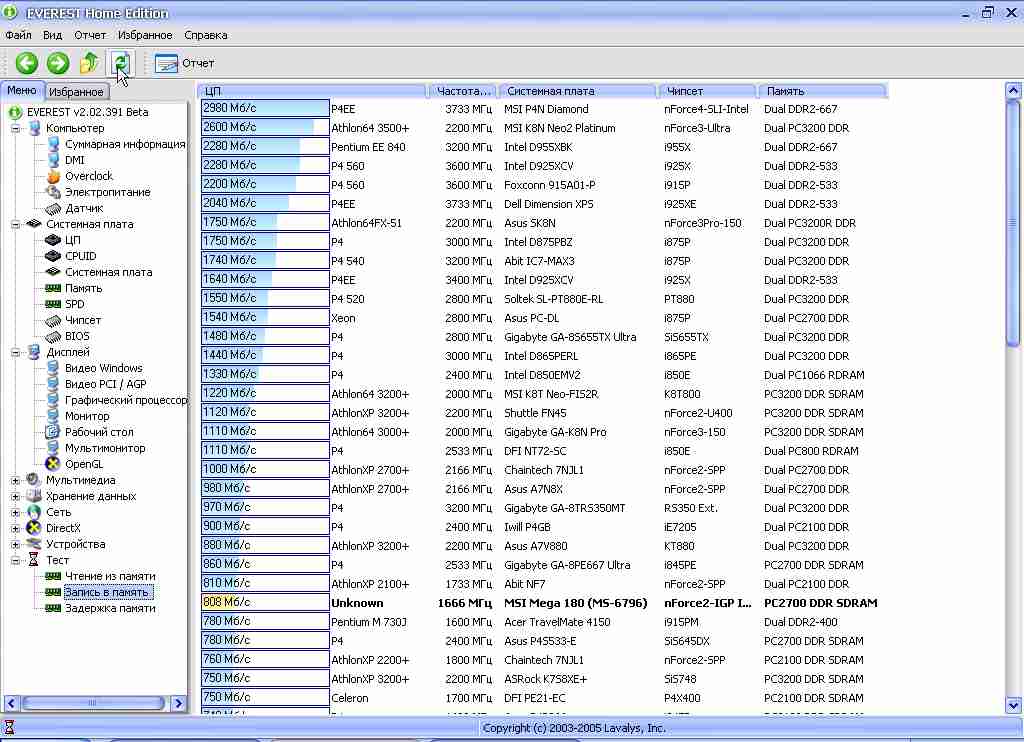The height and width of the screenshot is (742, 1024).
Task: Click the Overclock flame icon
Action: (54, 176)
